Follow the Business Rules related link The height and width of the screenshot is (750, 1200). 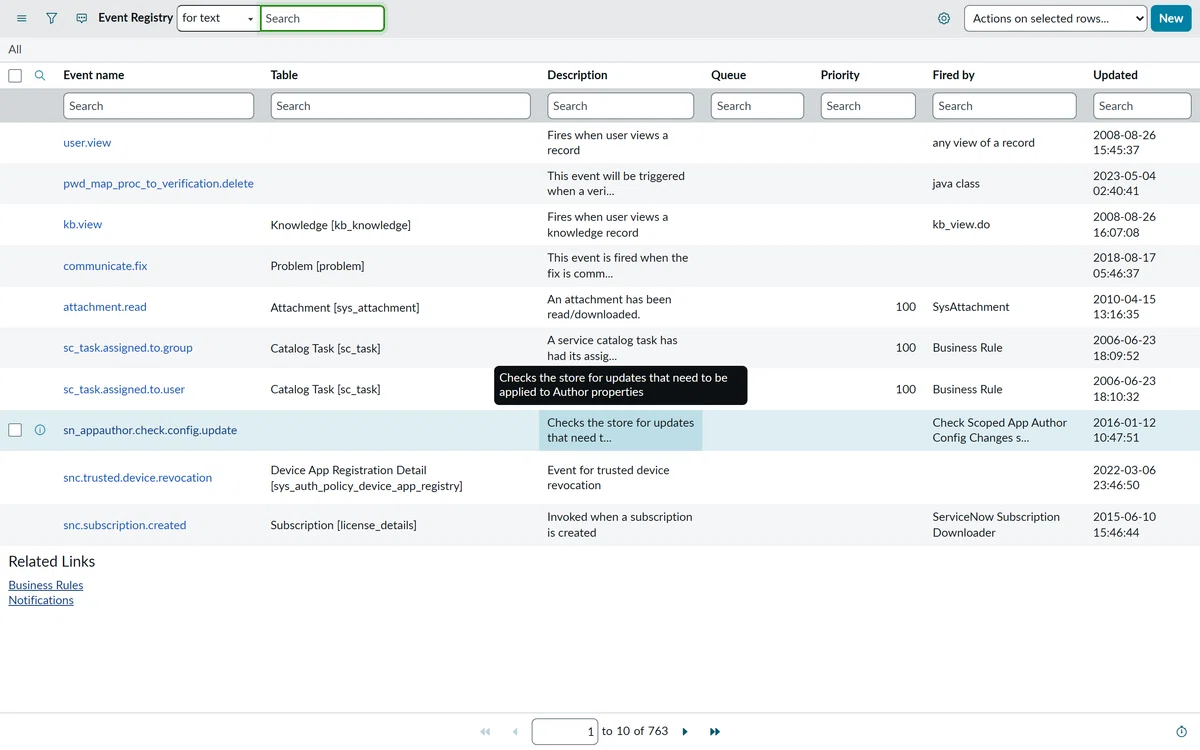[x=46, y=585]
